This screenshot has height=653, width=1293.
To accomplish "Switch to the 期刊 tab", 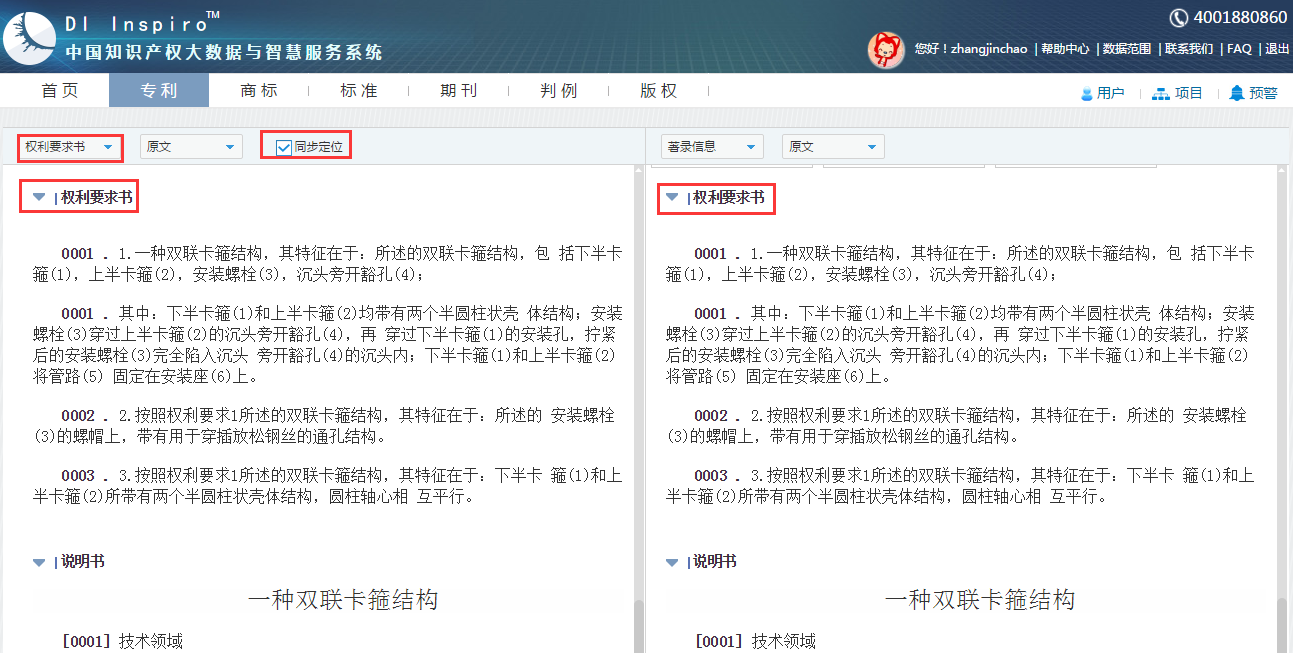I will pyautogui.click(x=459, y=90).
